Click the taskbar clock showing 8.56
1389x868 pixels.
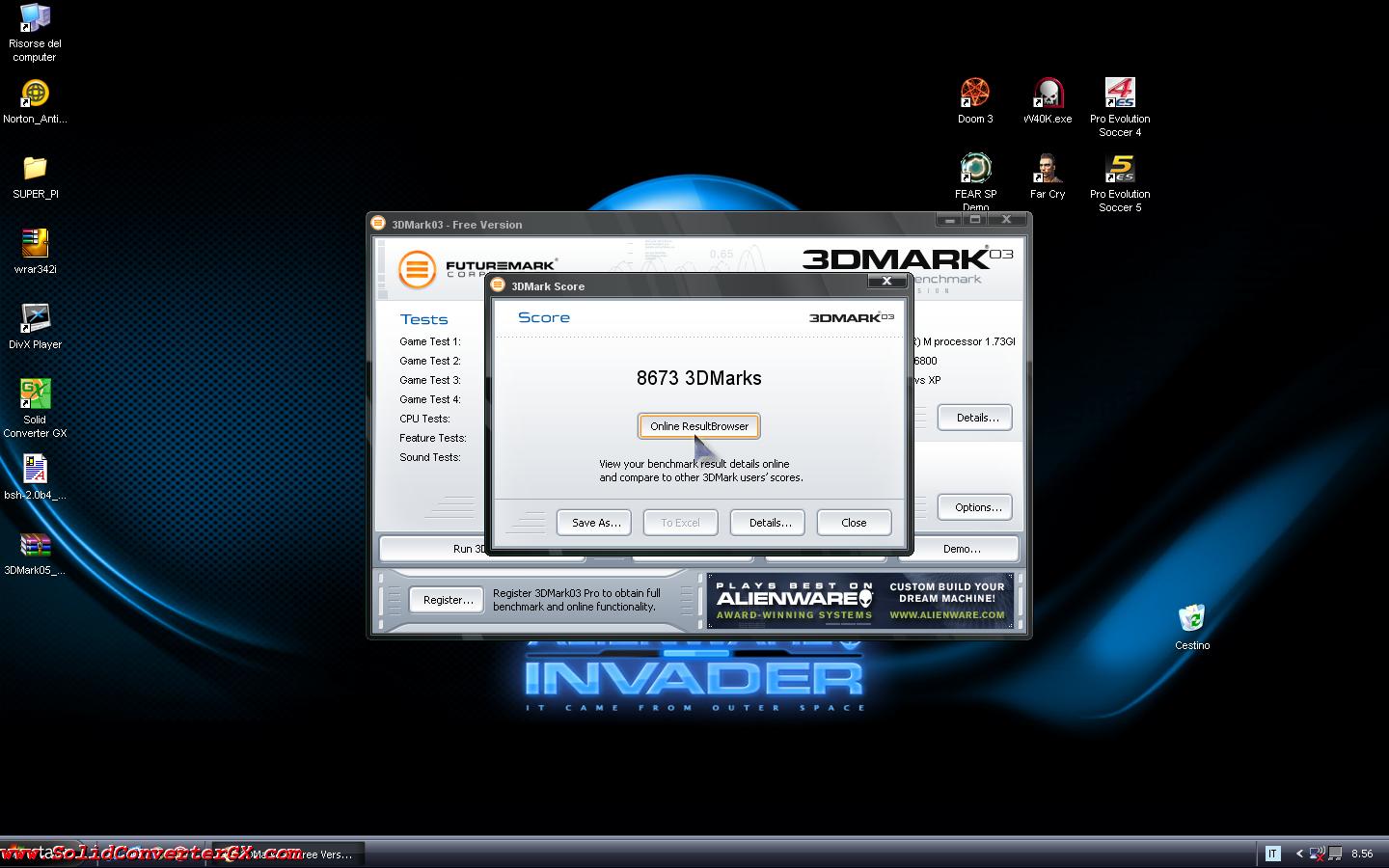click(x=1362, y=854)
